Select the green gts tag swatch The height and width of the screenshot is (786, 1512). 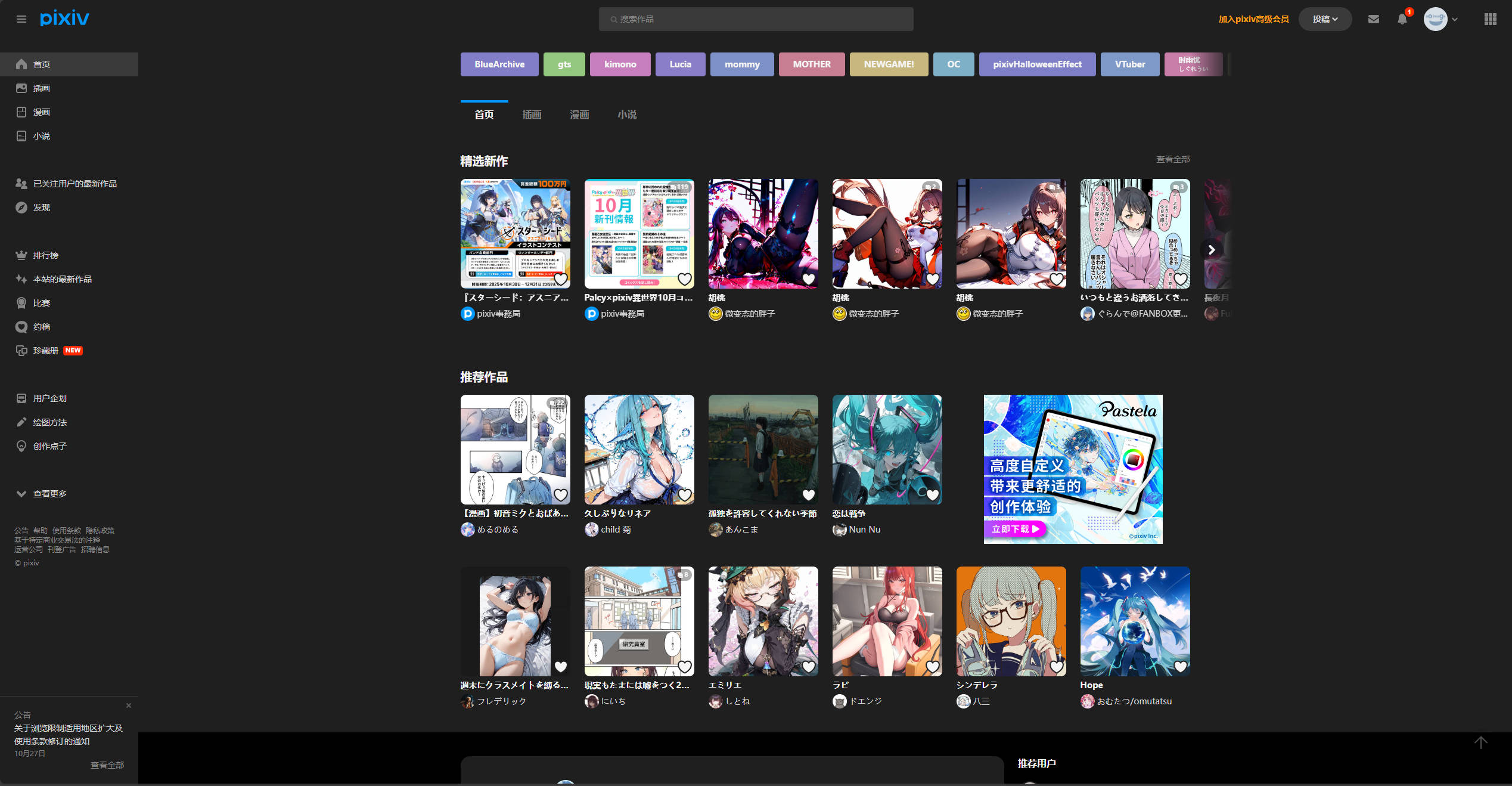pyautogui.click(x=564, y=64)
